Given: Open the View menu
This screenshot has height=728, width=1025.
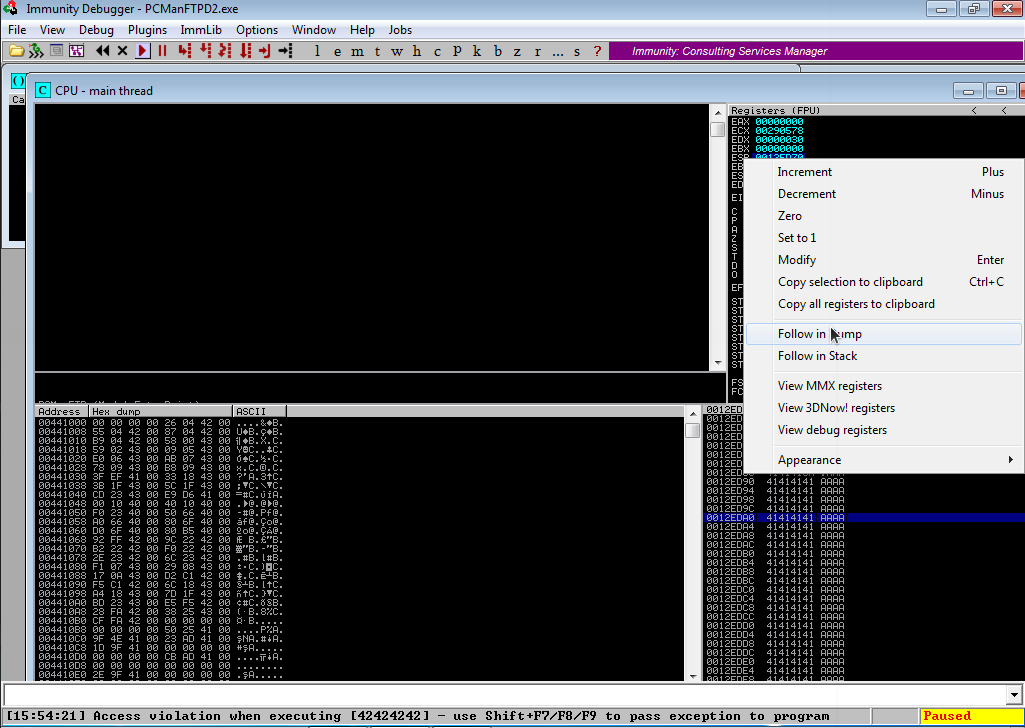Looking at the screenshot, I should (52, 30).
